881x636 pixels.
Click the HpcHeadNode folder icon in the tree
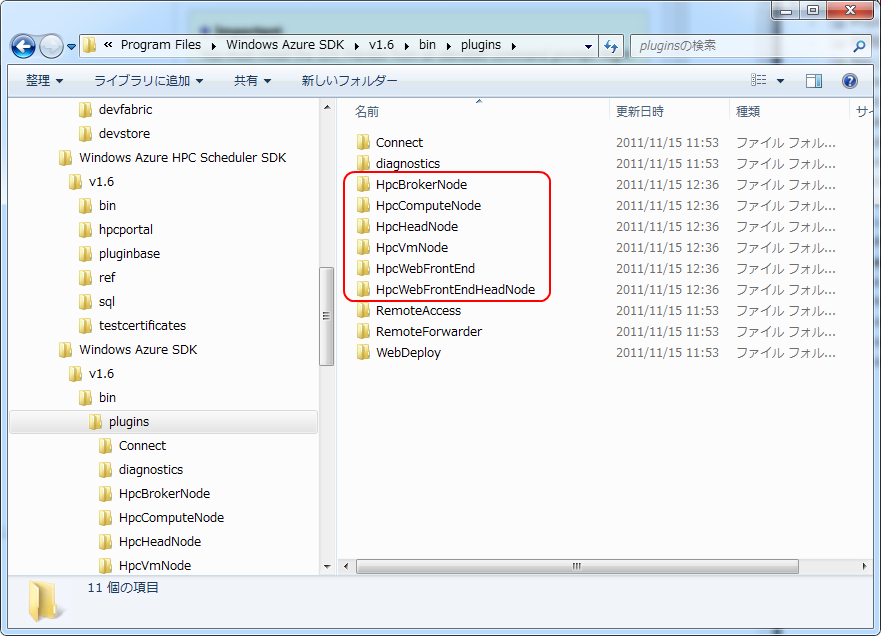(105, 542)
